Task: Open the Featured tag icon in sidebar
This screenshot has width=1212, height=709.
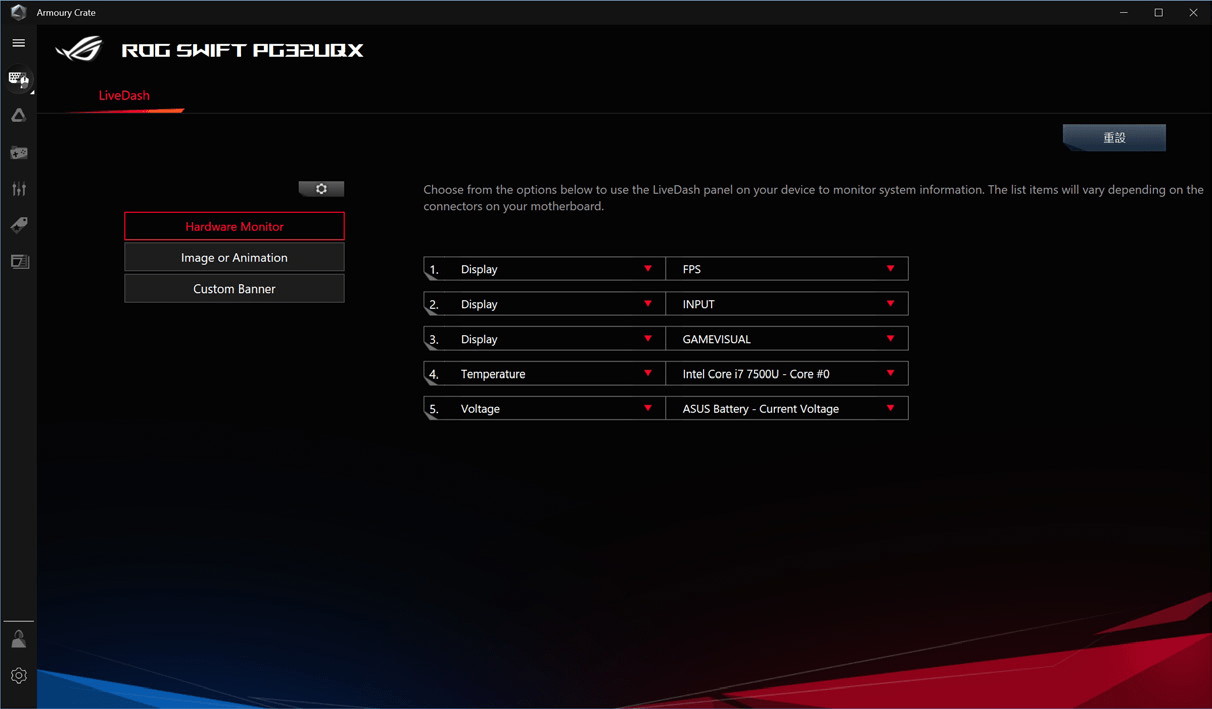Action: (18, 225)
